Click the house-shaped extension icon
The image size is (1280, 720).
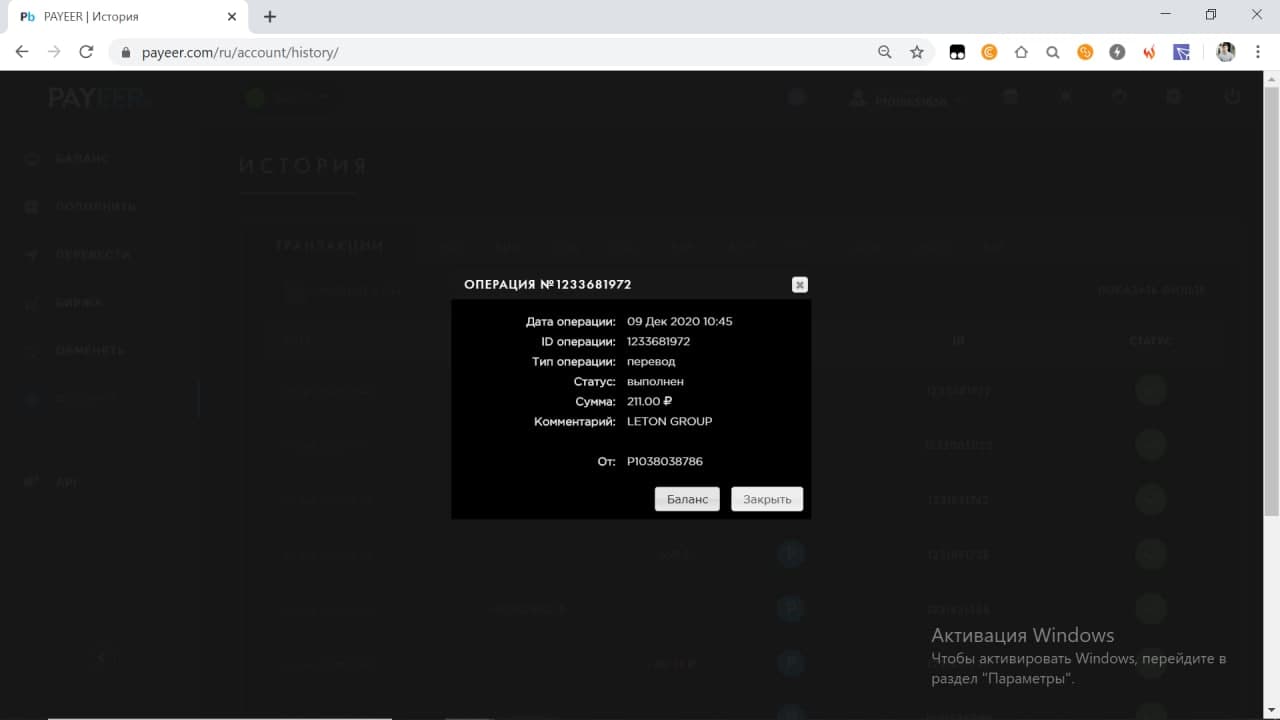tap(1021, 52)
